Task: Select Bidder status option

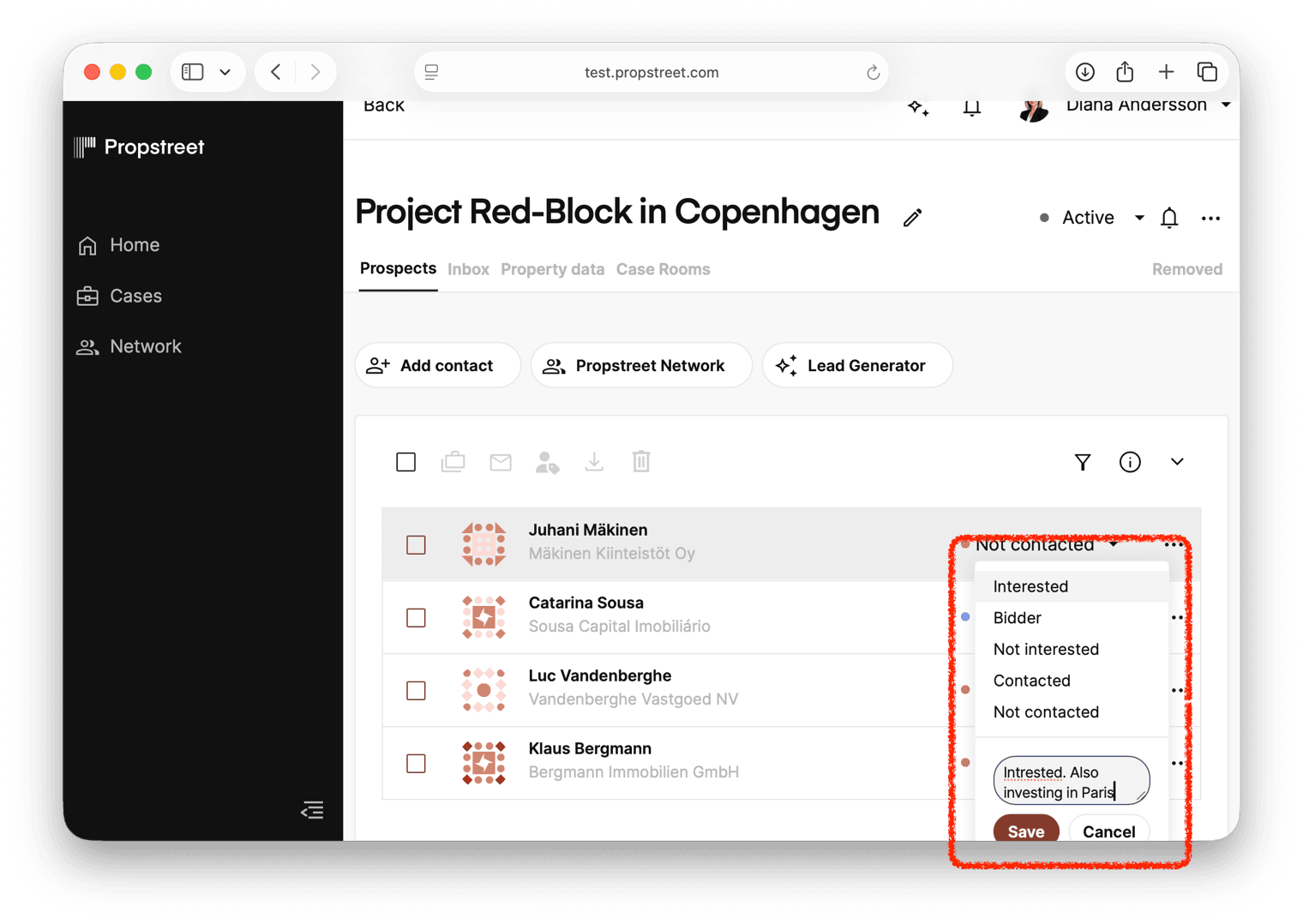Action: 1072,618
